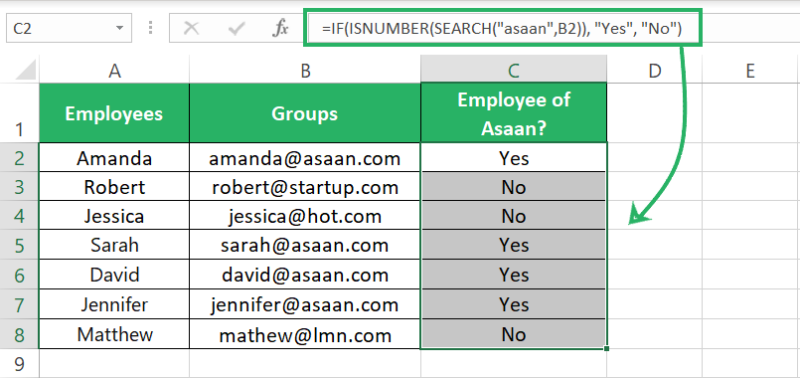800x378 pixels.
Task: Select the No result in Jessica's row
Action: tap(514, 216)
